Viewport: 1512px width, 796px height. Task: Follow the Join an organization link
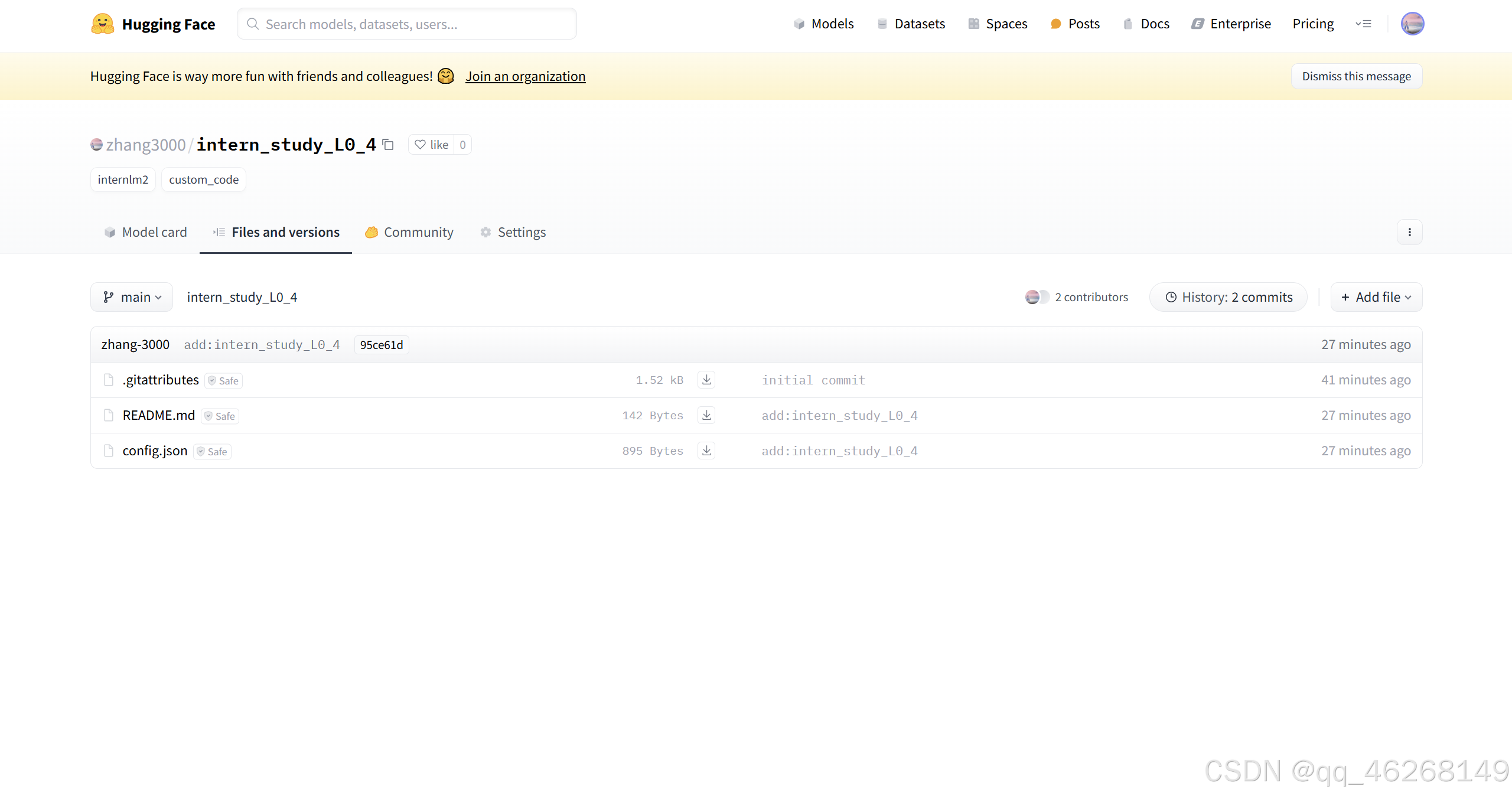pos(525,76)
